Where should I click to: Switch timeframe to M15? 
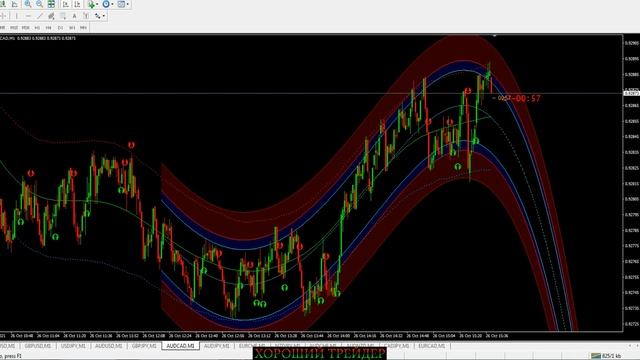[x=14, y=28]
